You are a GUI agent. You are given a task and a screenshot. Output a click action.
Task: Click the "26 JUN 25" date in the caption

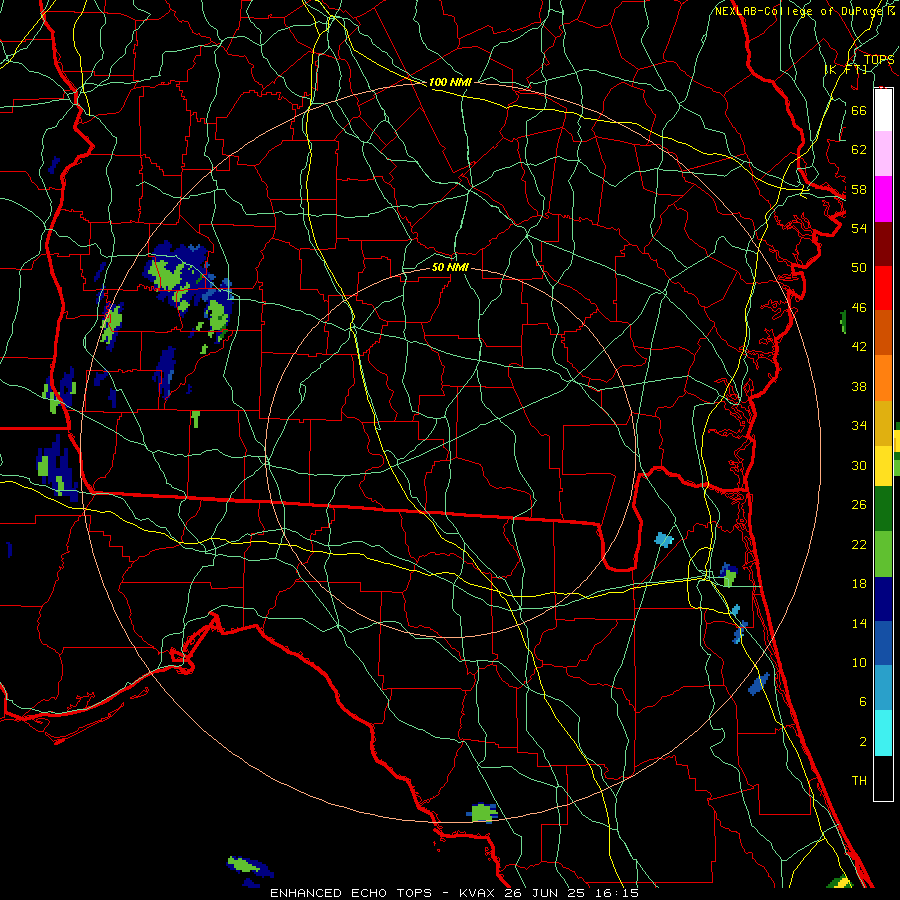(547, 893)
